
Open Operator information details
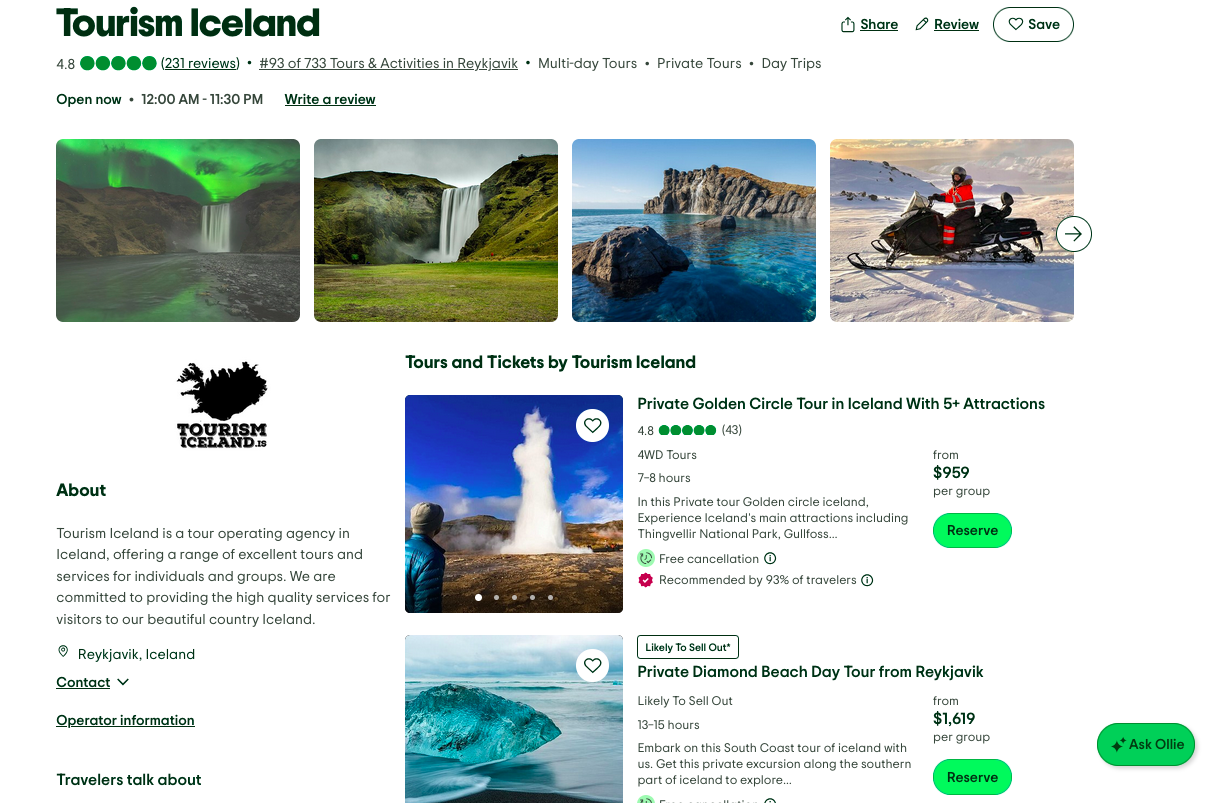[x=125, y=720]
